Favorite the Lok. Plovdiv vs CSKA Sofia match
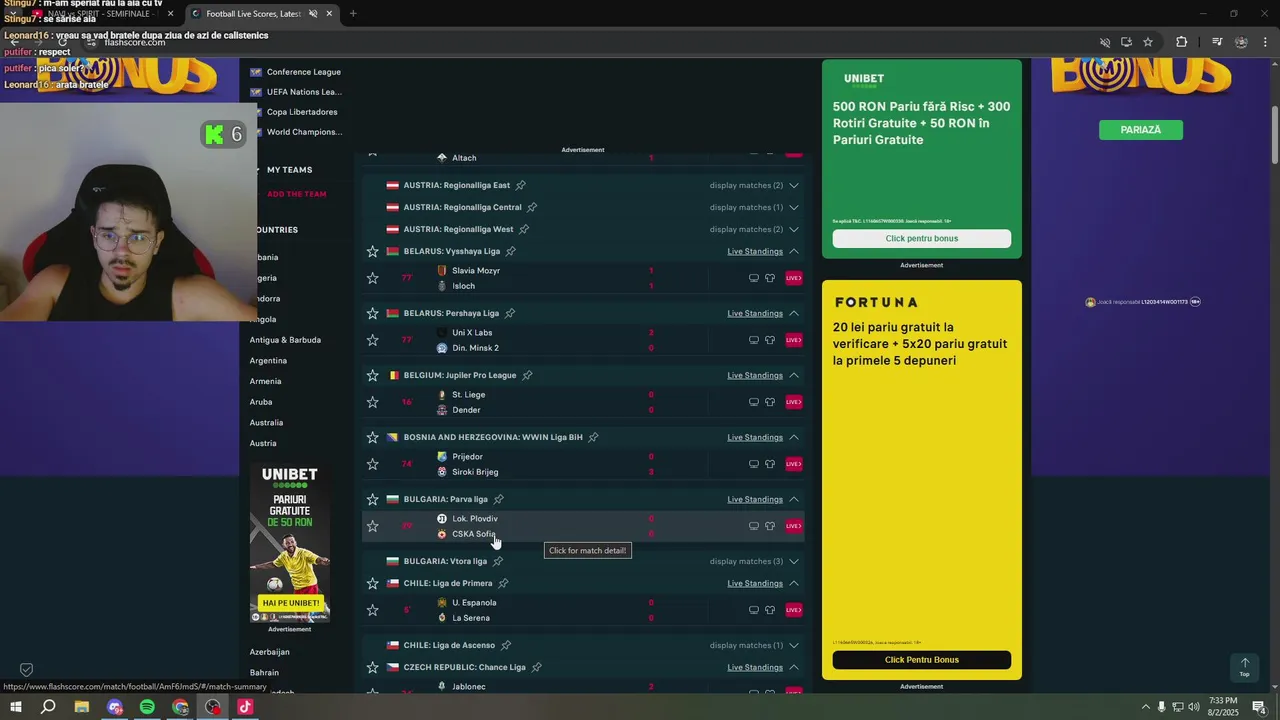Viewport: 1280px width, 720px height. coord(372,526)
